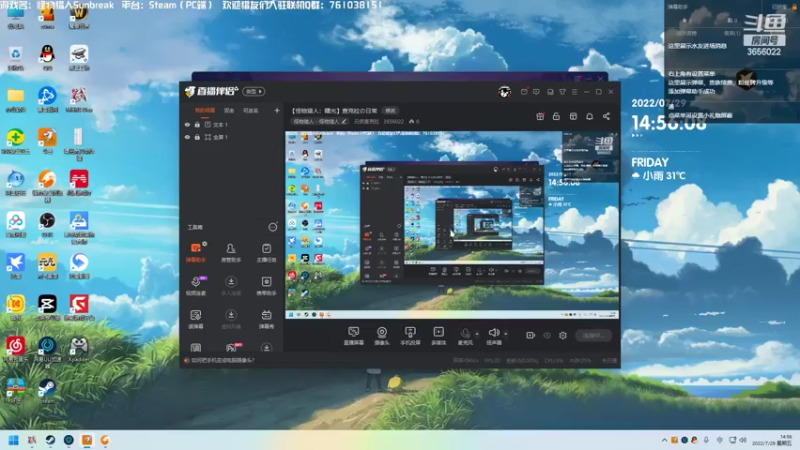Hide the 文本 1 source with eye icon

coord(187,124)
